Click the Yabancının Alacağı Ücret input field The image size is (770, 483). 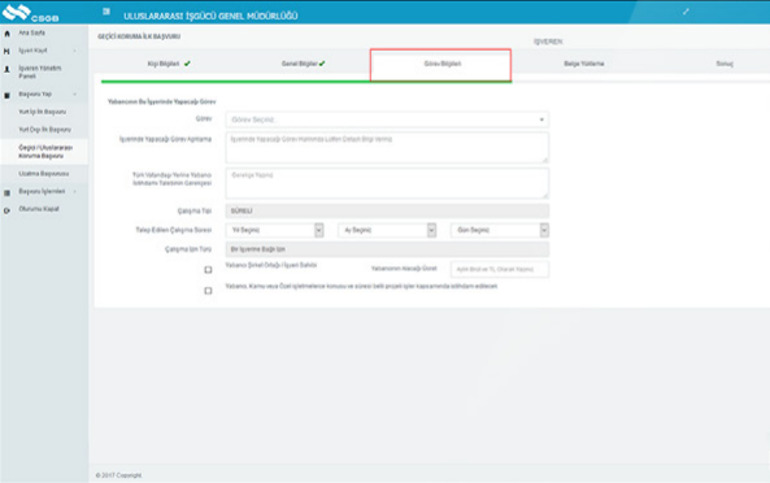(x=499, y=269)
